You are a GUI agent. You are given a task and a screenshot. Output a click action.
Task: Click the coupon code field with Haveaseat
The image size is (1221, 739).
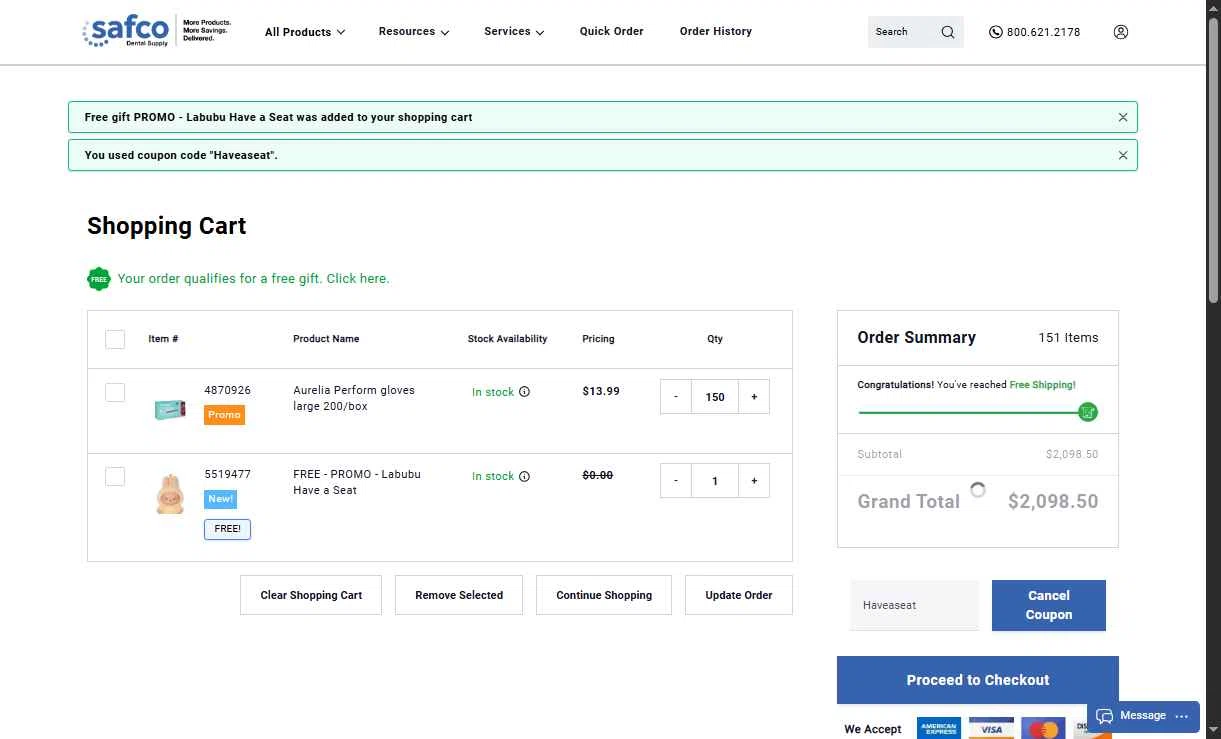(x=915, y=605)
